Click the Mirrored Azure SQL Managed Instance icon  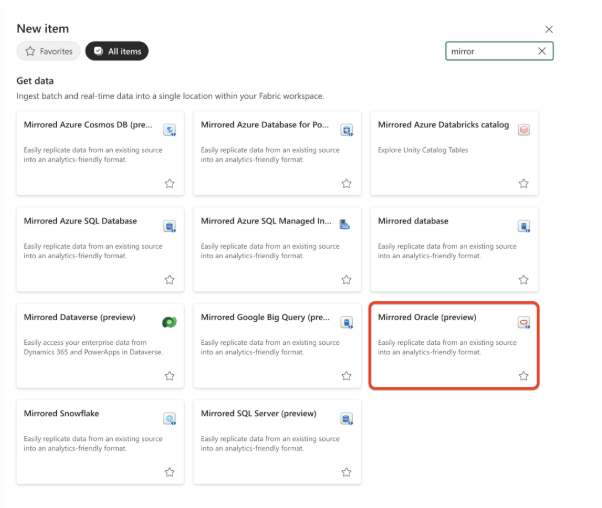point(346,225)
